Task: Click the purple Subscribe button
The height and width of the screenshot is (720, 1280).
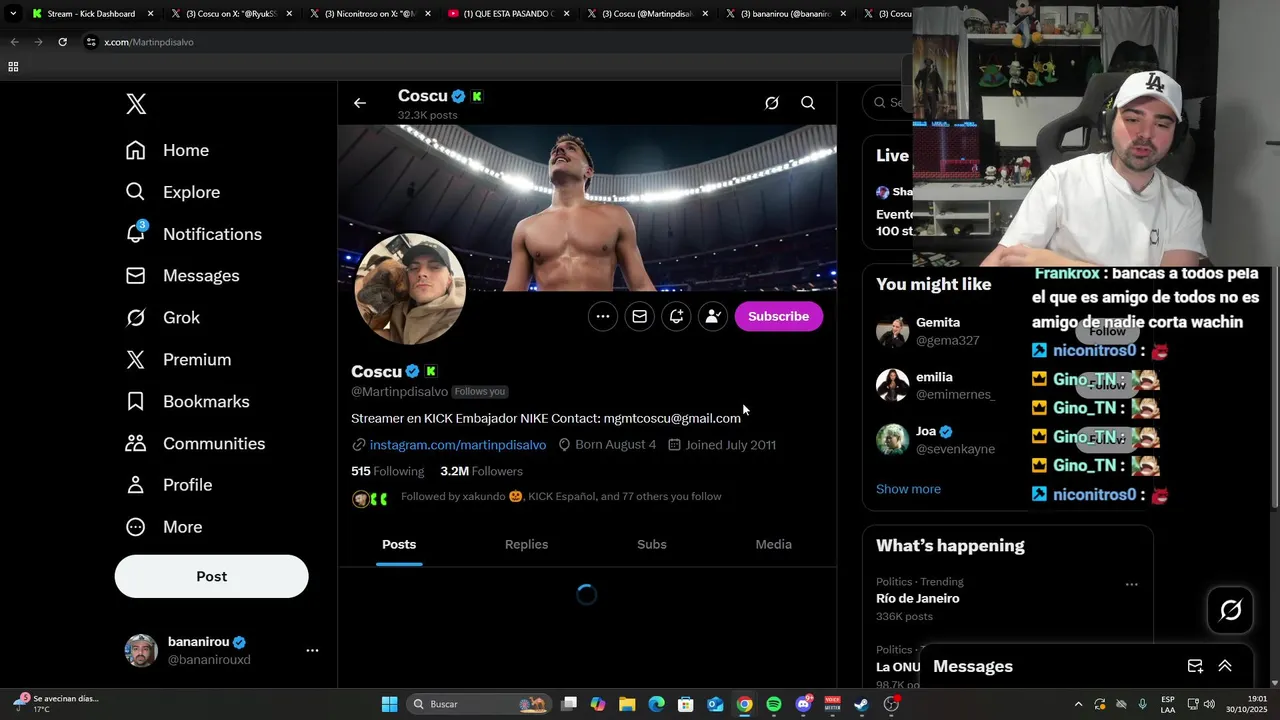Action: tap(779, 316)
